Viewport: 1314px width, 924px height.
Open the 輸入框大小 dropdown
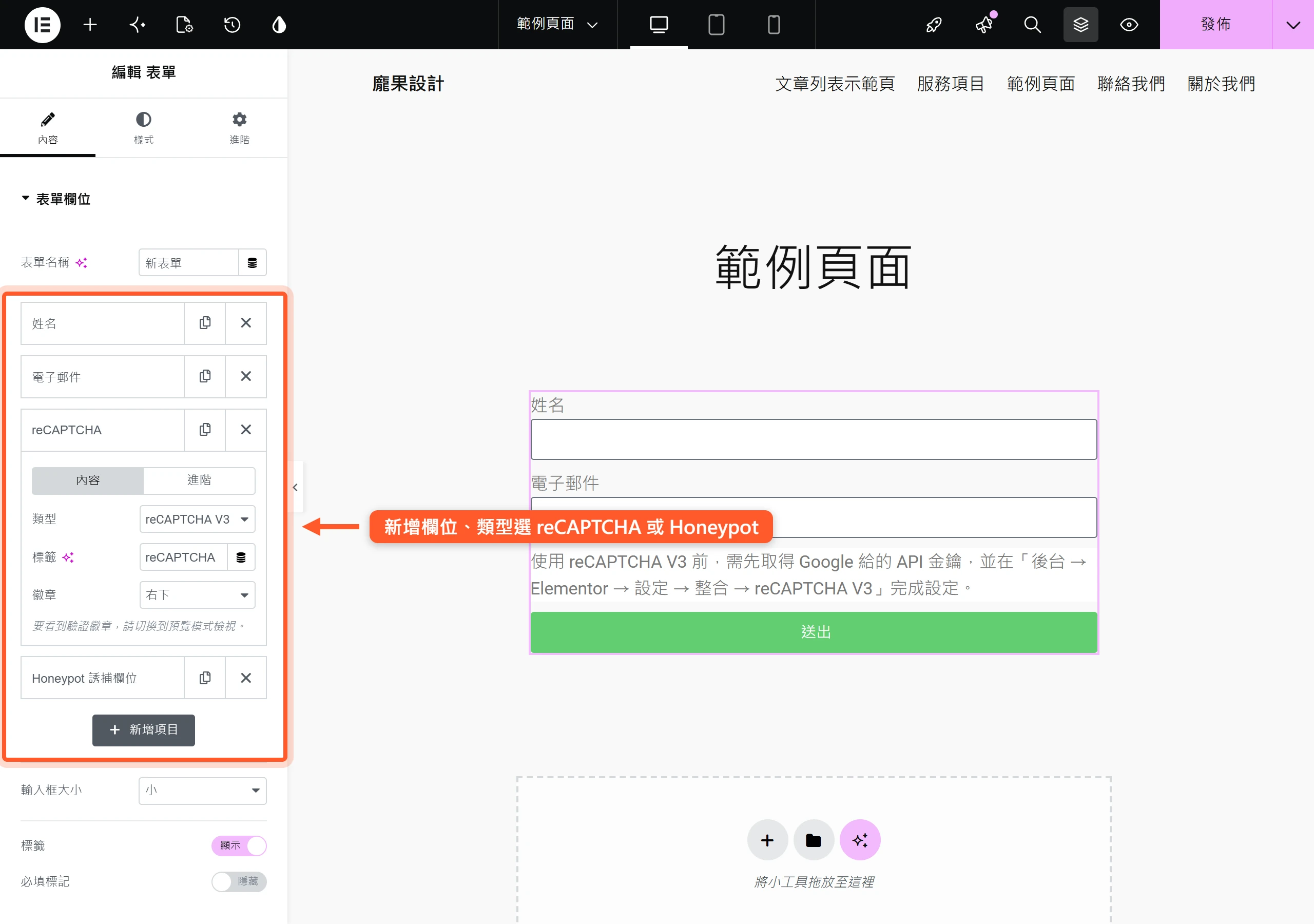[203, 791]
